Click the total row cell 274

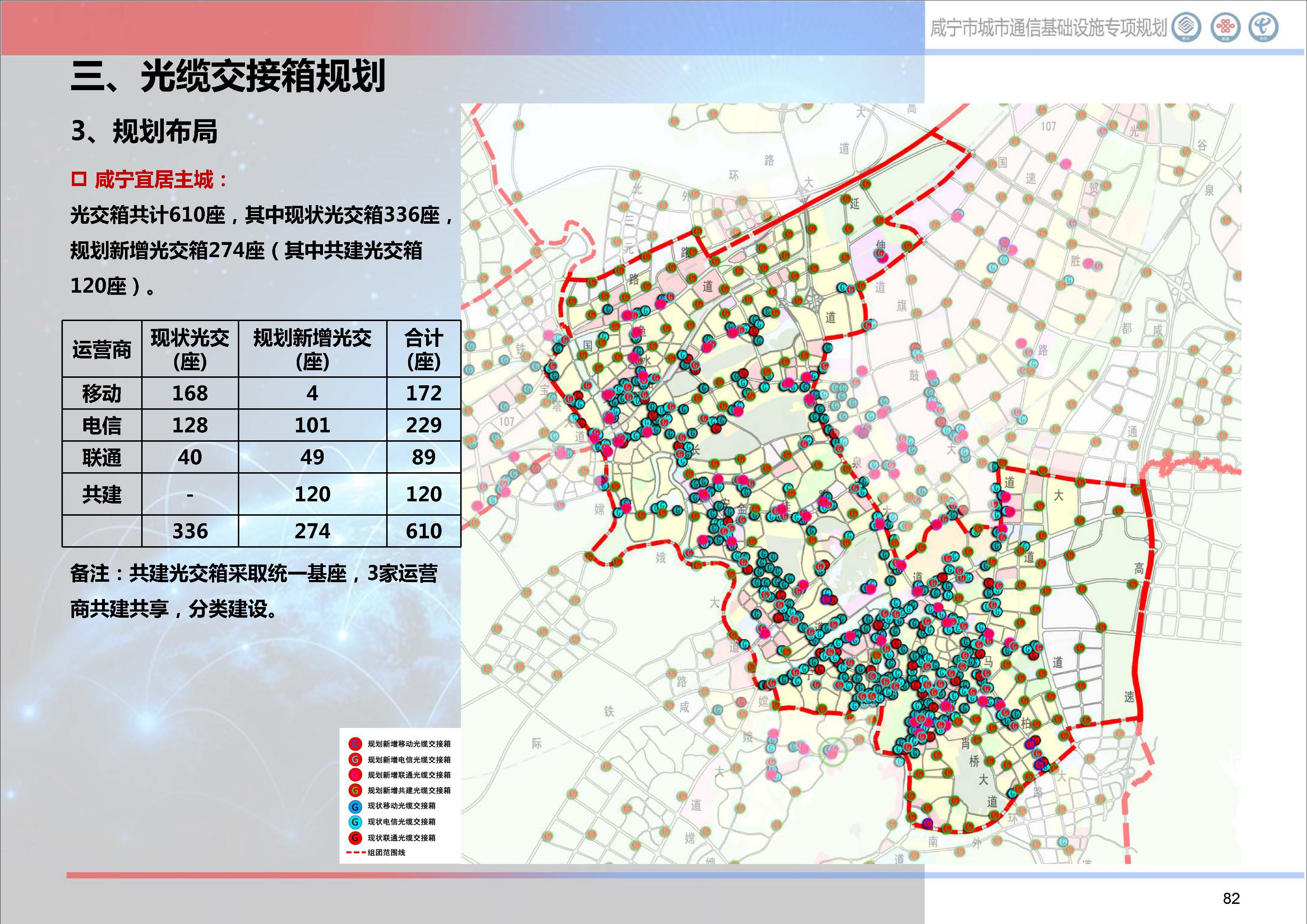[x=313, y=531]
